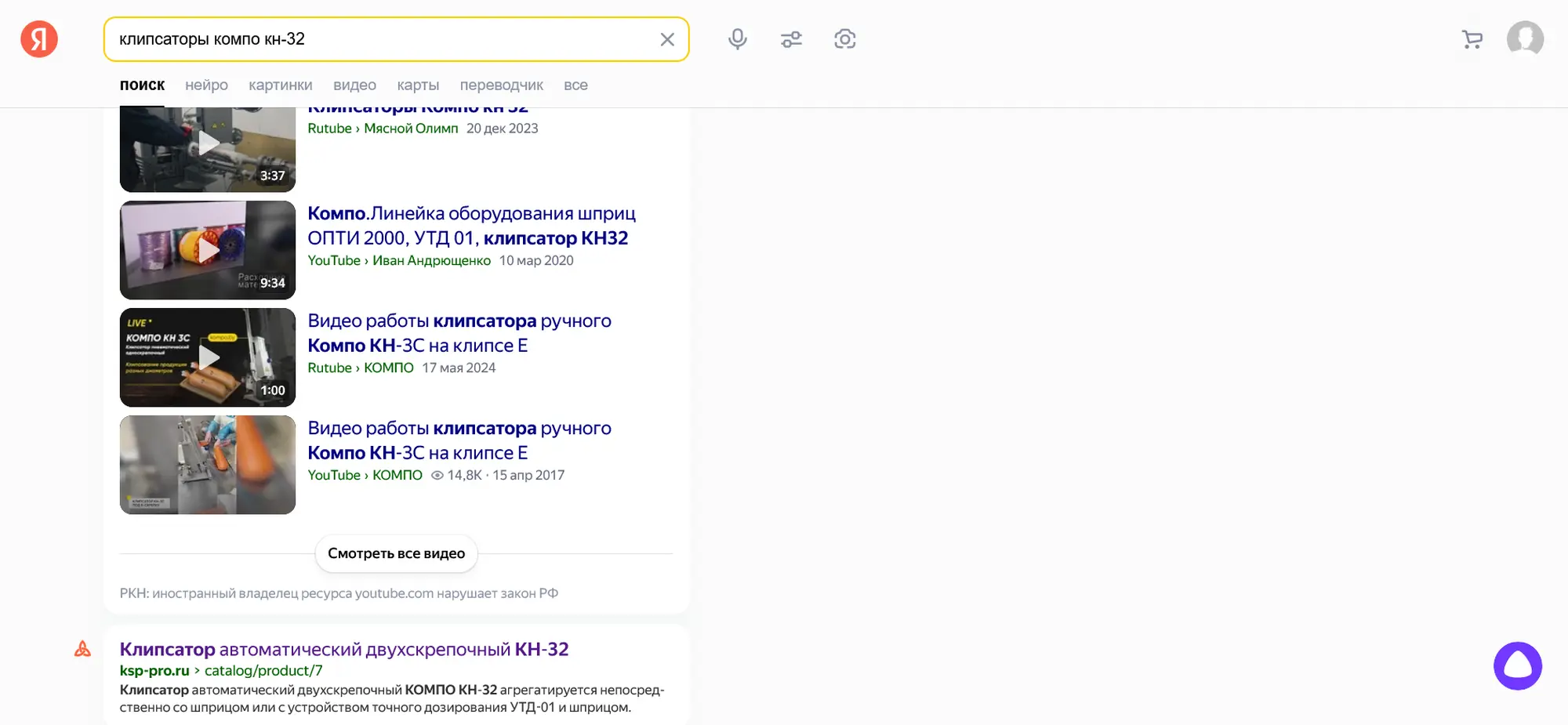The height and width of the screenshot is (725, 1568).
Task: Open the карты tab
Action: tap(418, 85)
